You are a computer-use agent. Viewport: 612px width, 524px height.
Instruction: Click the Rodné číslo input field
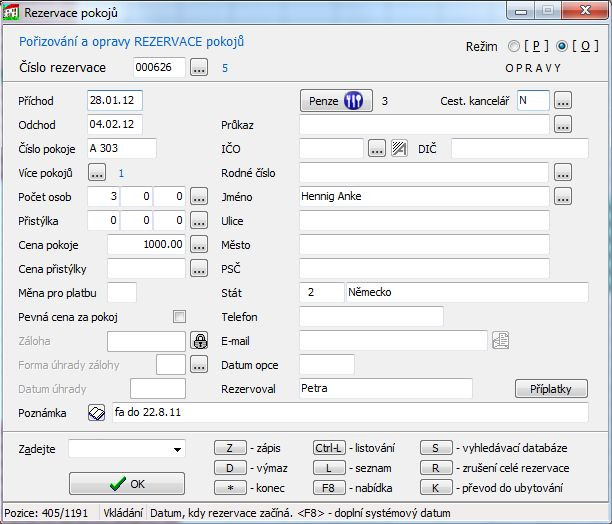pyautogui.click(x=424, y=172)
